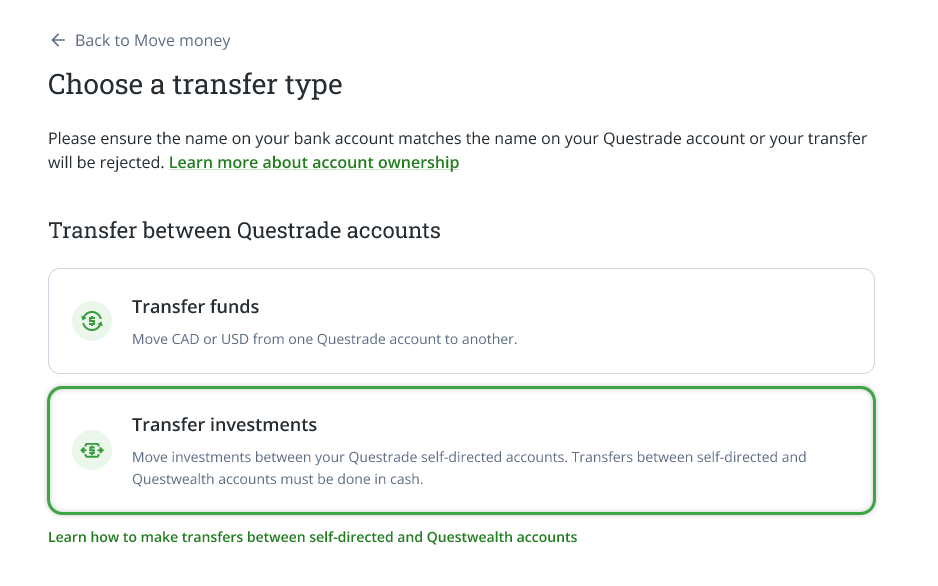The height and width of the screenshot is (586, 938).
Task: Click the Transfer investments heading
Action: pyautogui.click(x=224, y=424)
